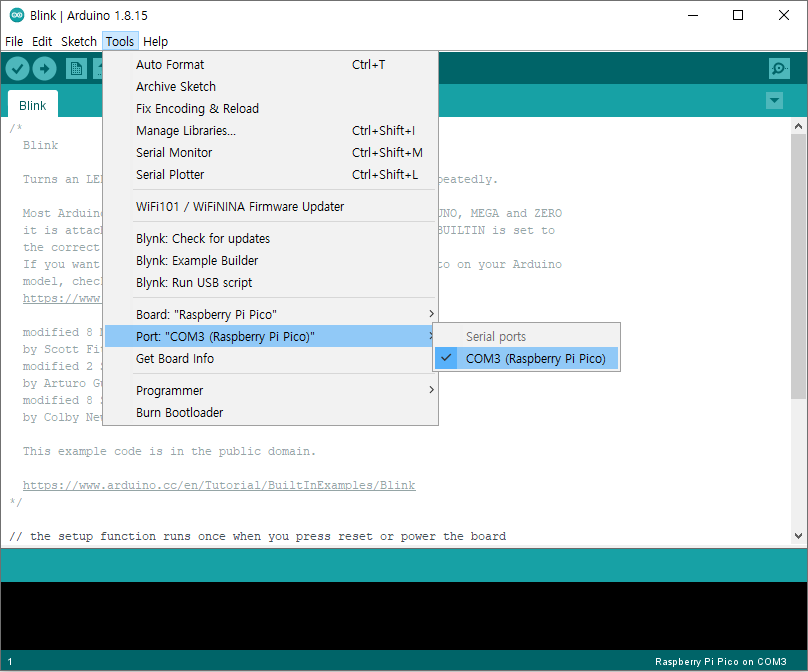The width and height of the screenshot is (808, 672).
Task: Open Serial Plotter menu entry
Action: [x=270, y=175]
